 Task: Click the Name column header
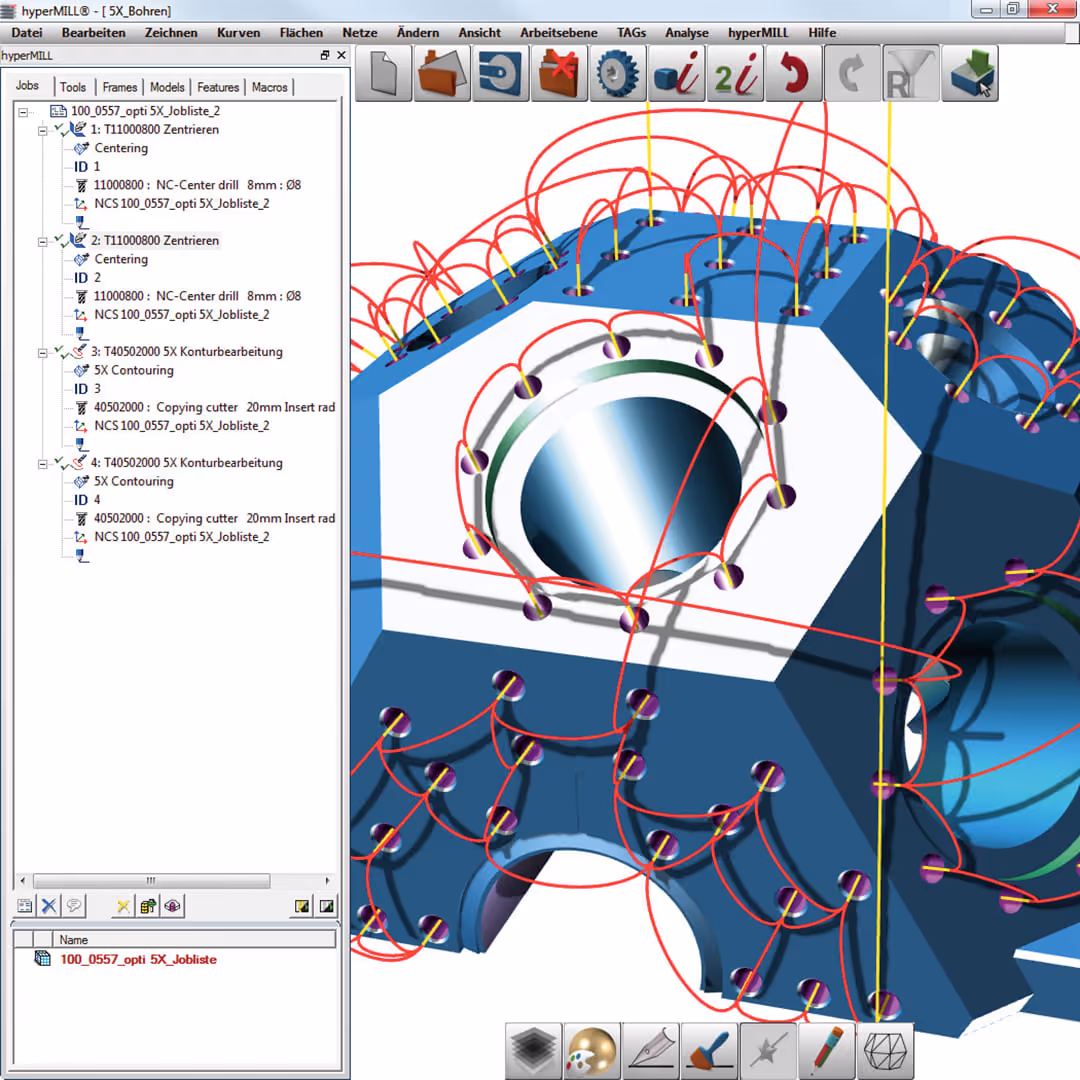point(194,939)
